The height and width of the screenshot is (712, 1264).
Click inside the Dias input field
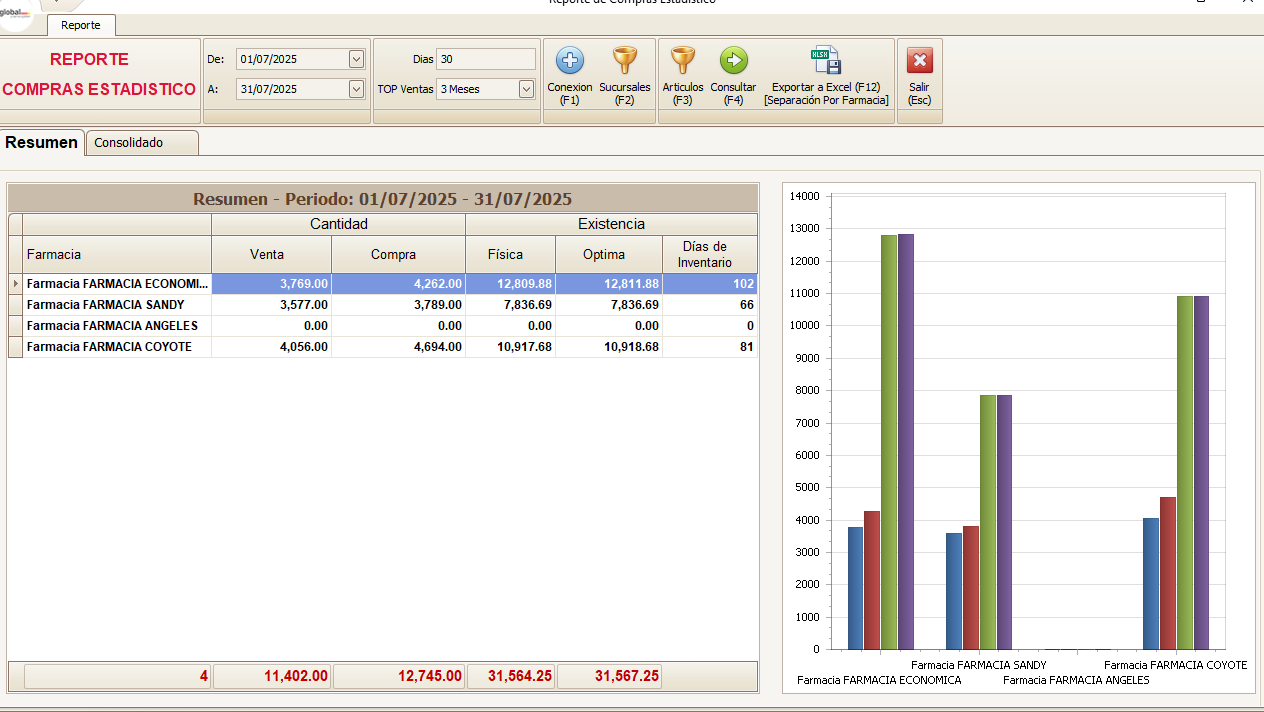click(485, 59)
